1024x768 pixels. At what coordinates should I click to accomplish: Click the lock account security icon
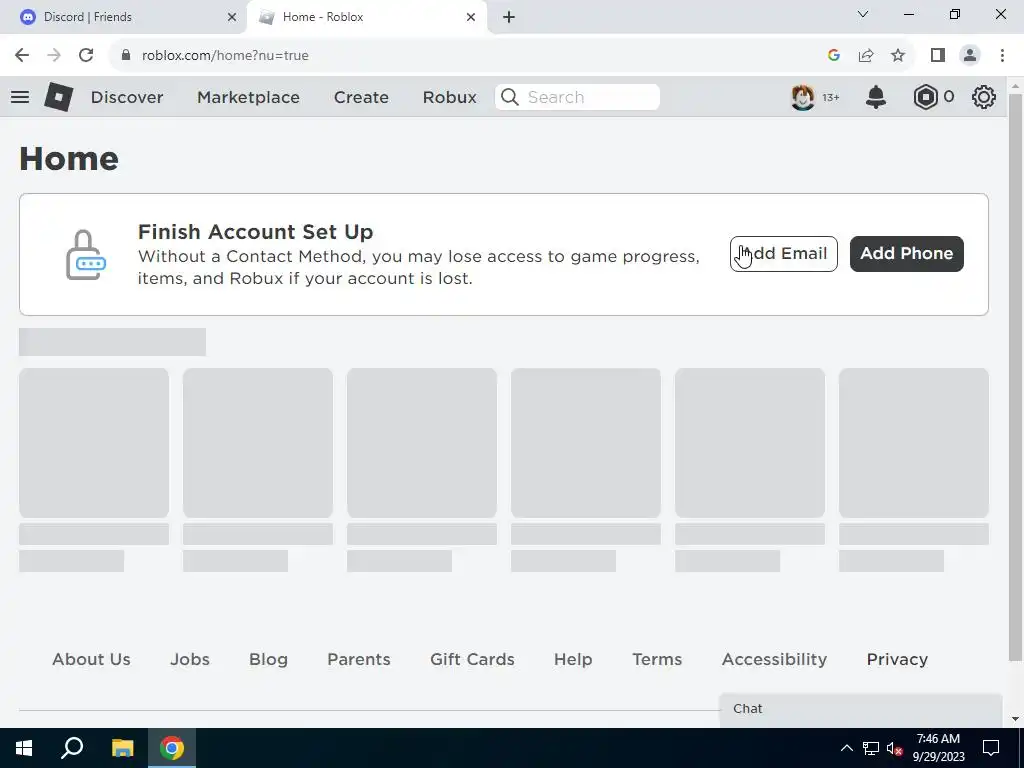pyautogui.click(x=86, y=255)
